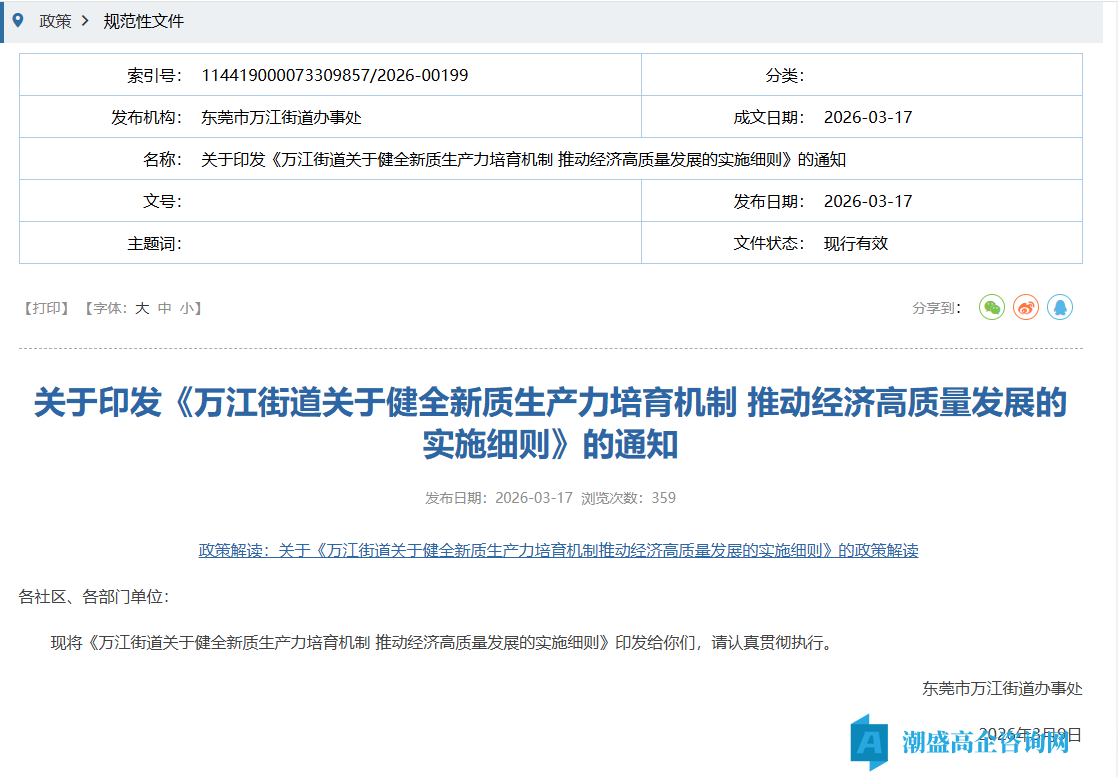Screen dimensions: 1118x777
Task: Click the body paragraph starting 现将
Action: point(442,642)
